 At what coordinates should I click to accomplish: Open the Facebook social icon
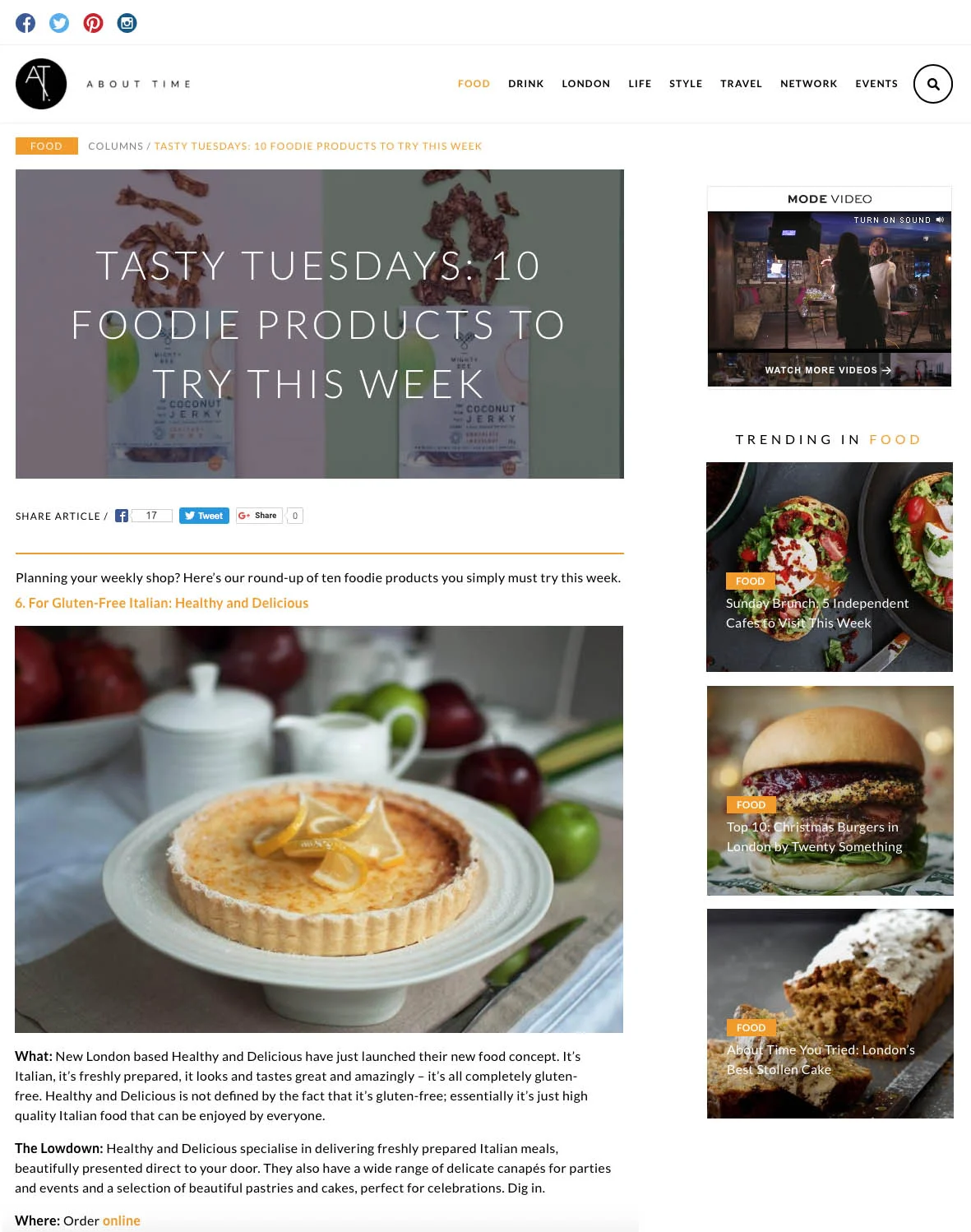(x=25, y=23)
